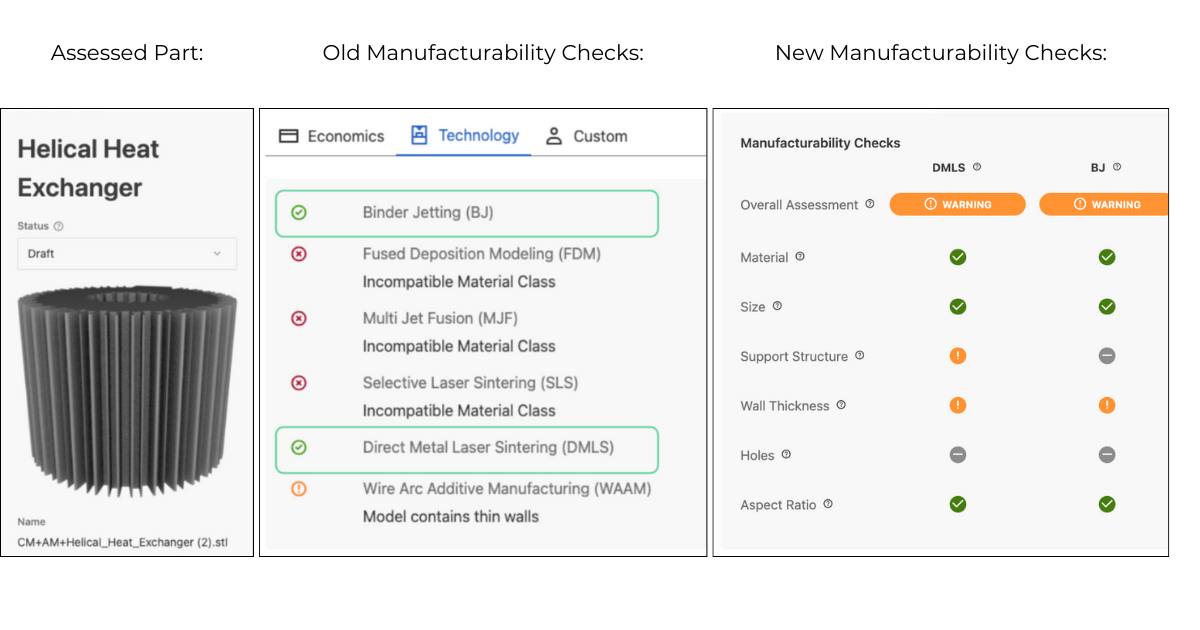
Task: Click the Custom person icon
Action: click(554, 136)
